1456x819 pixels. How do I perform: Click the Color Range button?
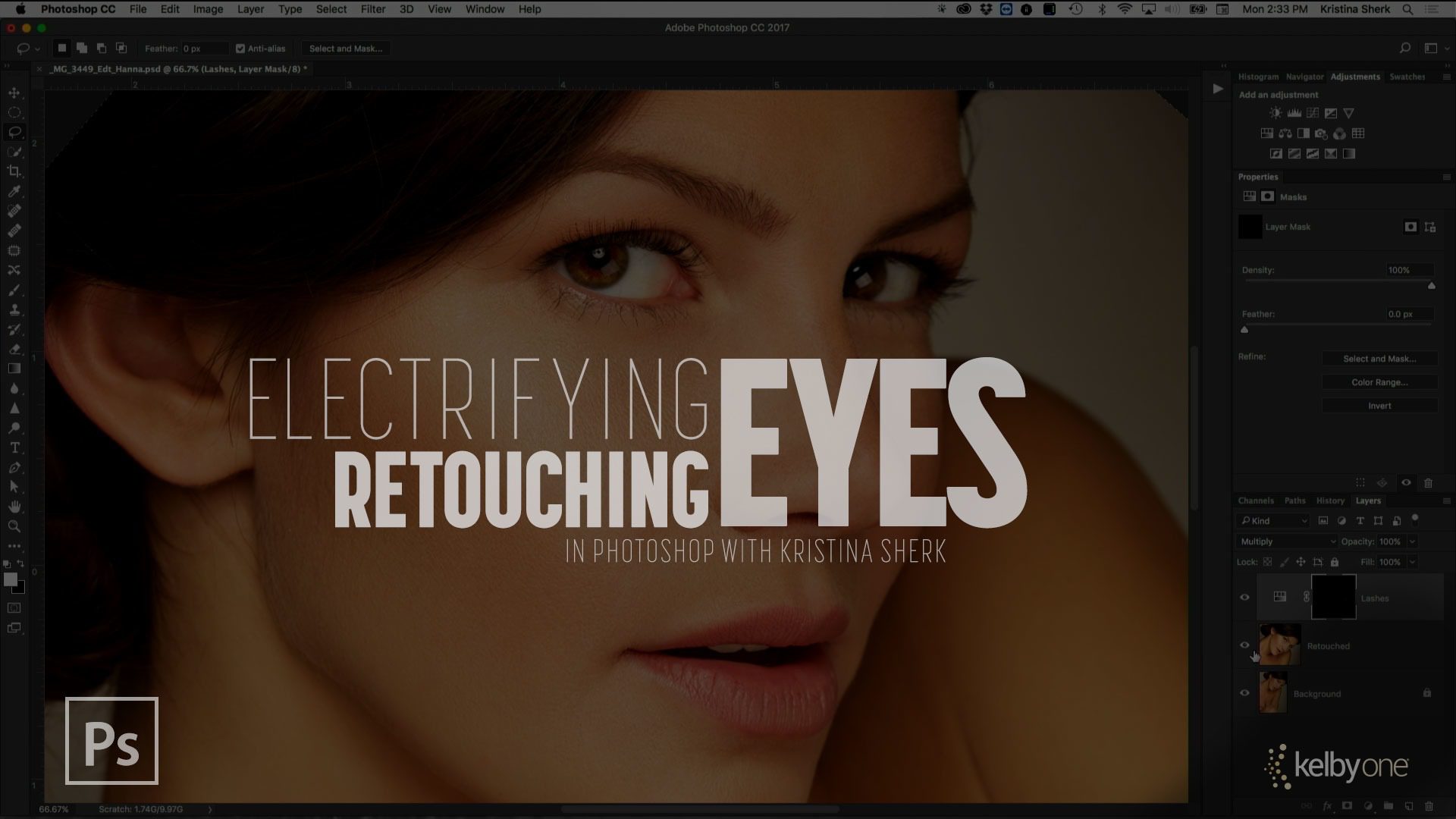pos(1379,382)
